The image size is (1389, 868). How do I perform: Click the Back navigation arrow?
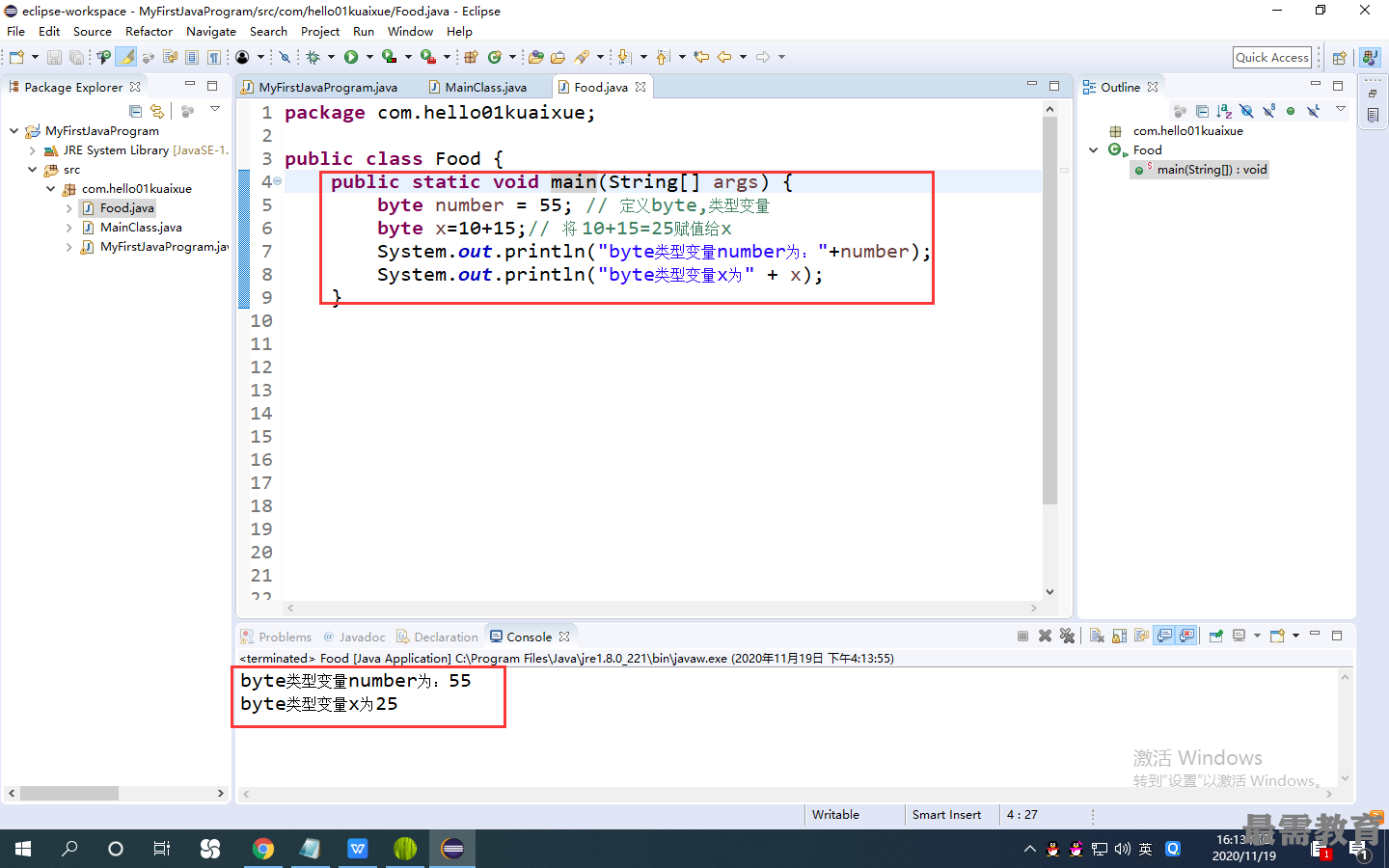coord(724,57)
